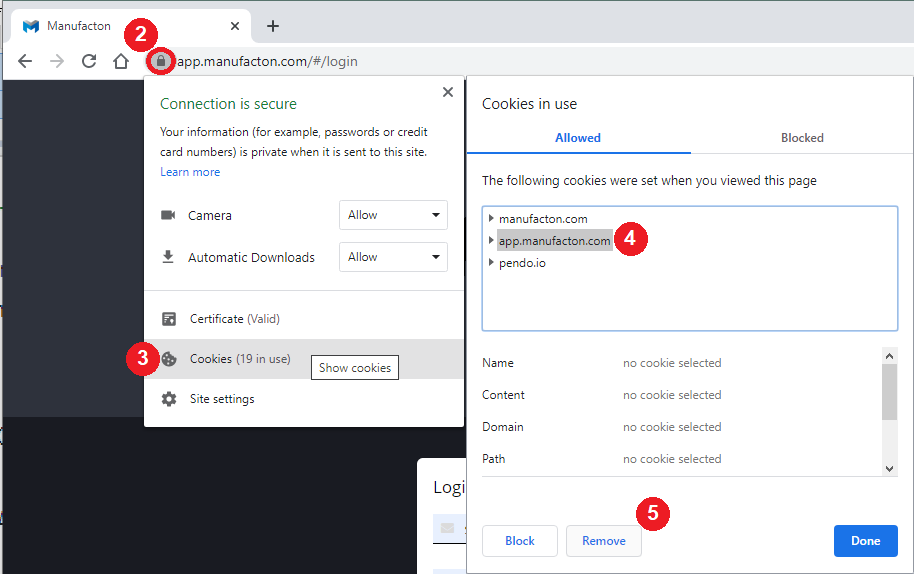Open Site settings gear entry

click(x=222, y=399)
